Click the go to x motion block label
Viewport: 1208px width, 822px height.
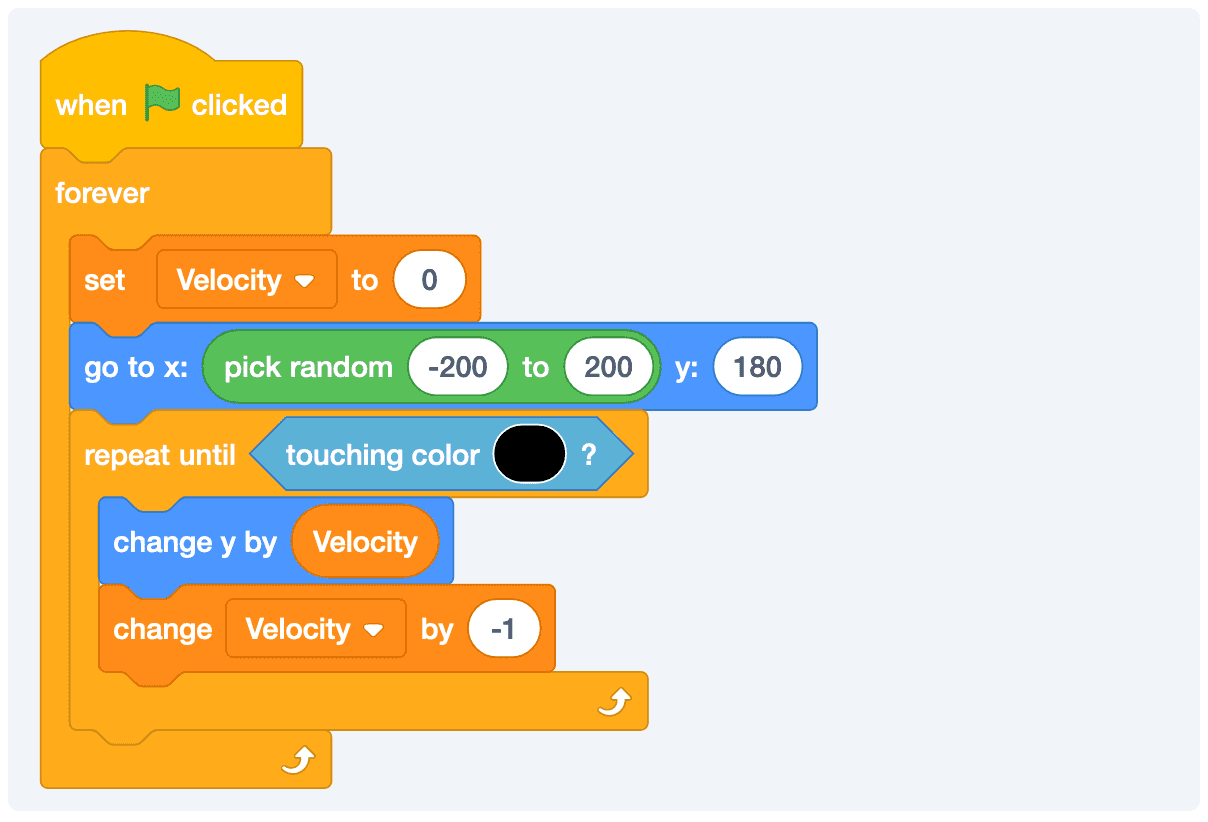(x=136, y=367)
